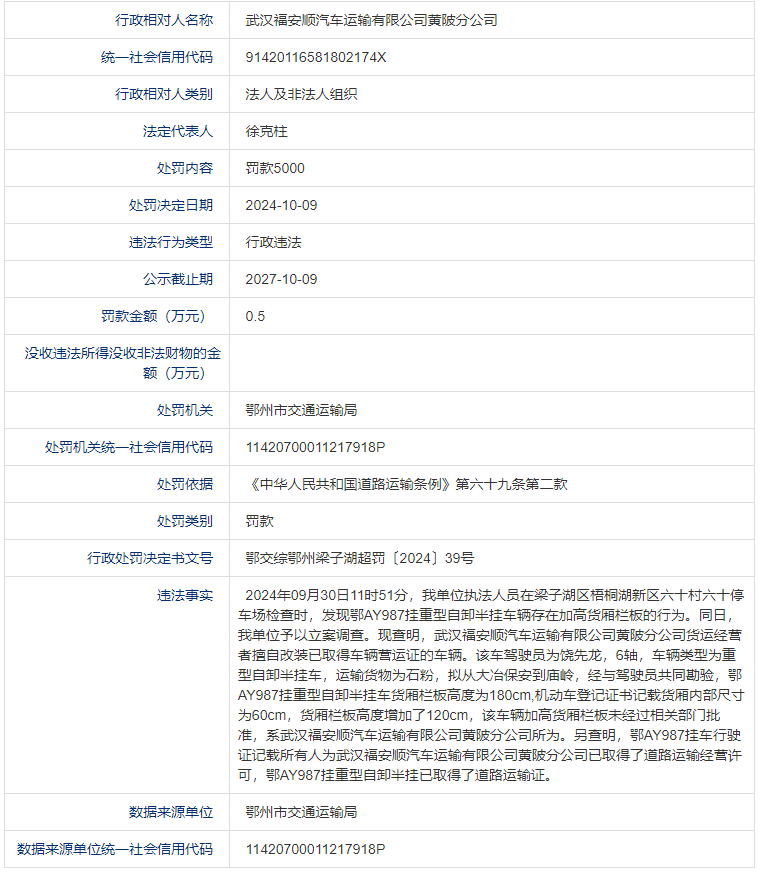762x878 pixels.
Task: Click the label 处罚依据
Action: (185, 484)
